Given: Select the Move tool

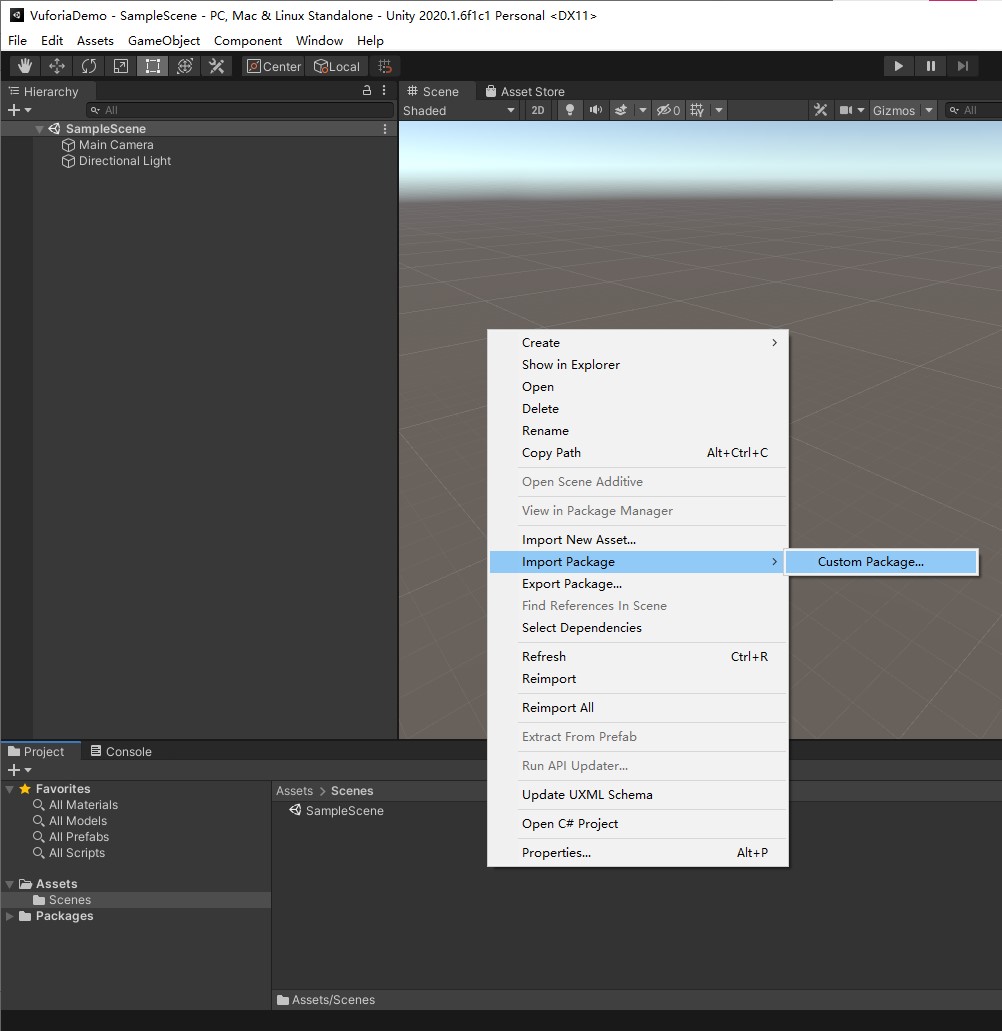Looking at the screenshot, I should point(56,66).
